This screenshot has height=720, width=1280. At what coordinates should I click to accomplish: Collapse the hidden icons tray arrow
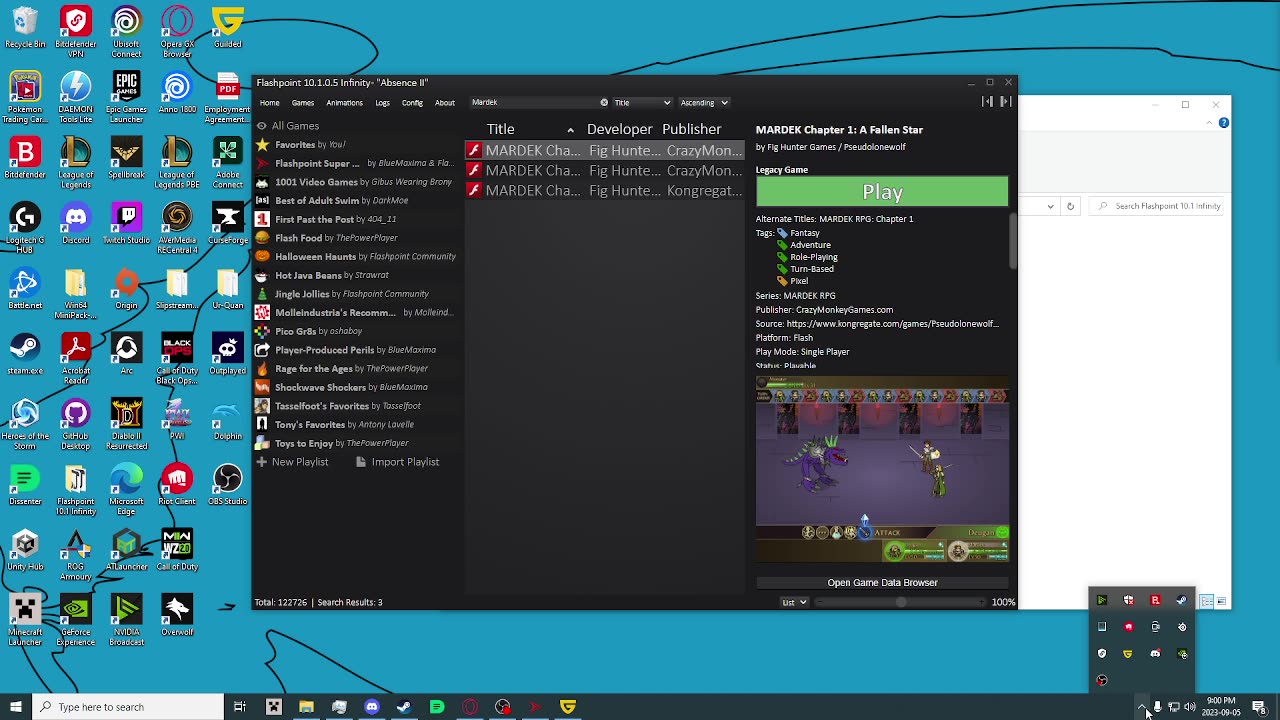1142,707
